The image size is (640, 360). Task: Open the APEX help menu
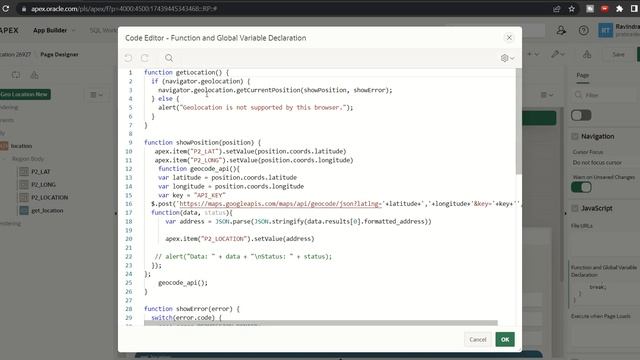(584, 30)
